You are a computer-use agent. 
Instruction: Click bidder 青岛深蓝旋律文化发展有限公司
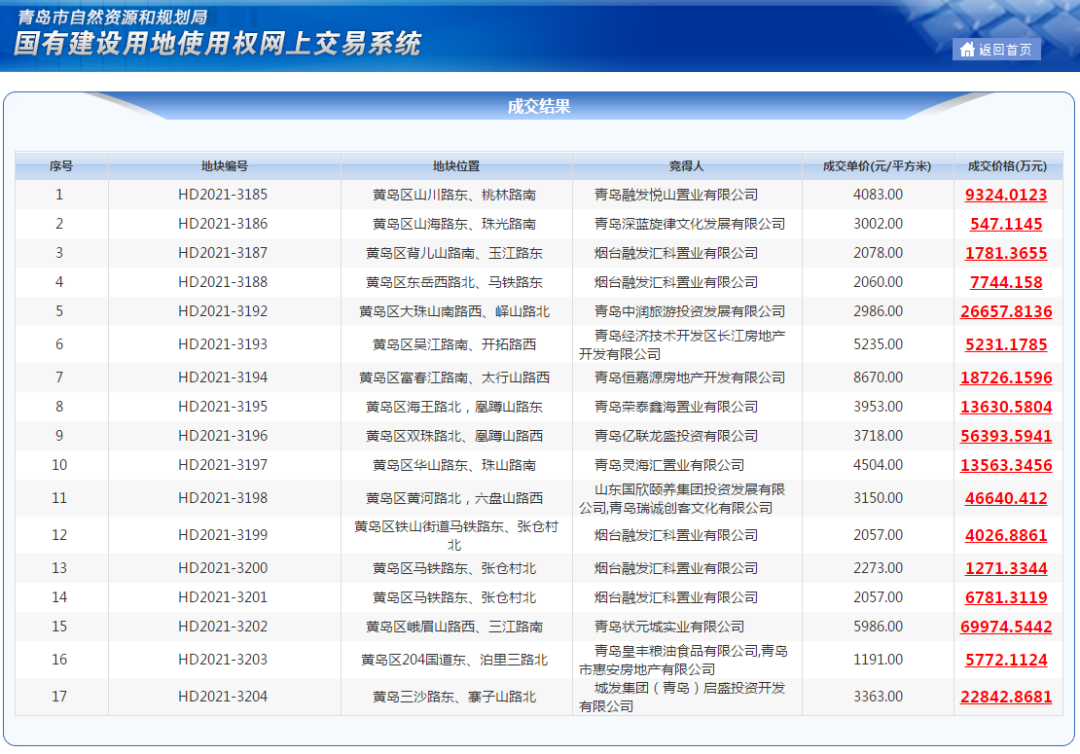pos(689,224)
